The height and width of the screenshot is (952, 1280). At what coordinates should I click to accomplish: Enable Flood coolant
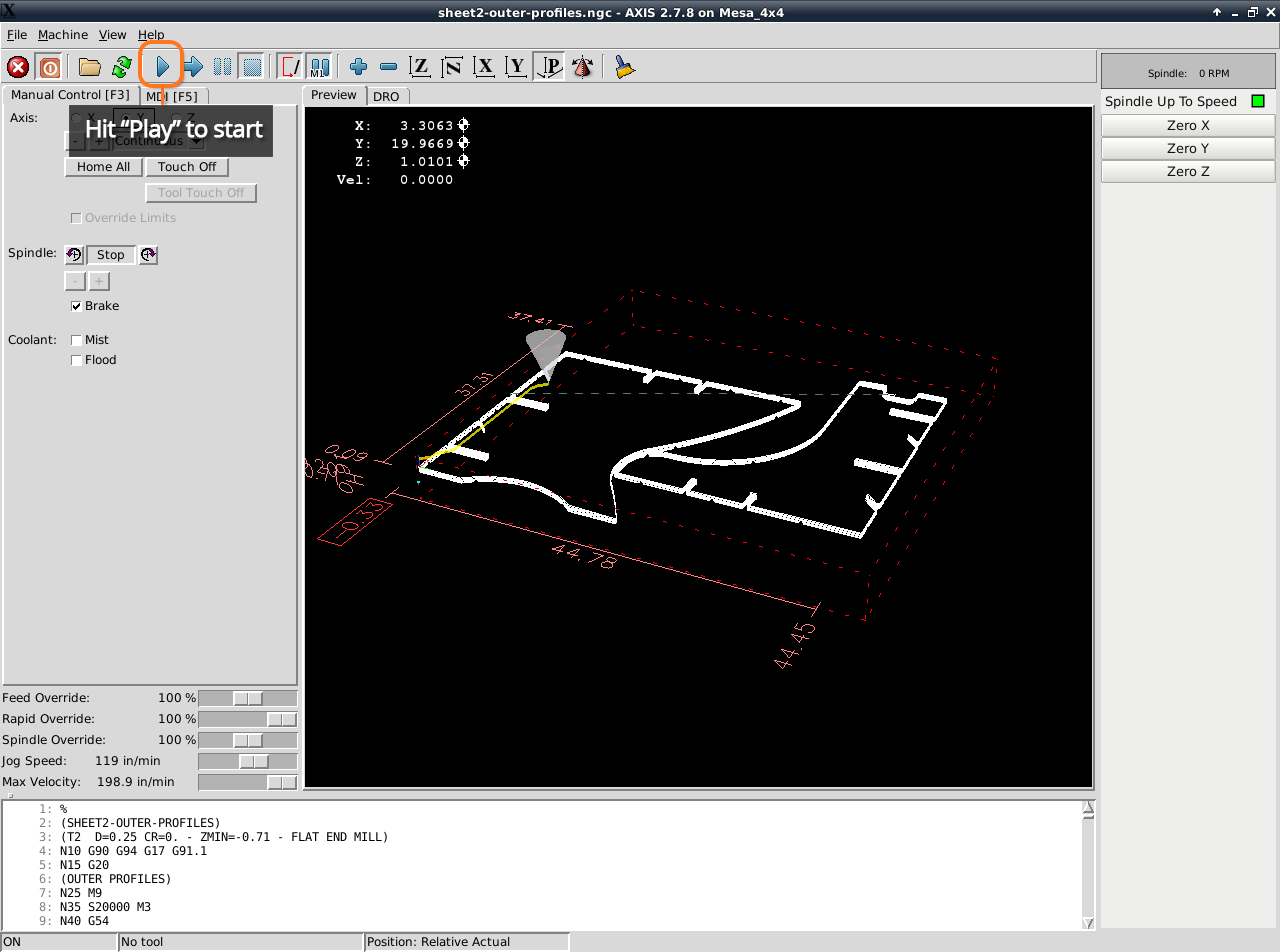click(x=77, y=360)
